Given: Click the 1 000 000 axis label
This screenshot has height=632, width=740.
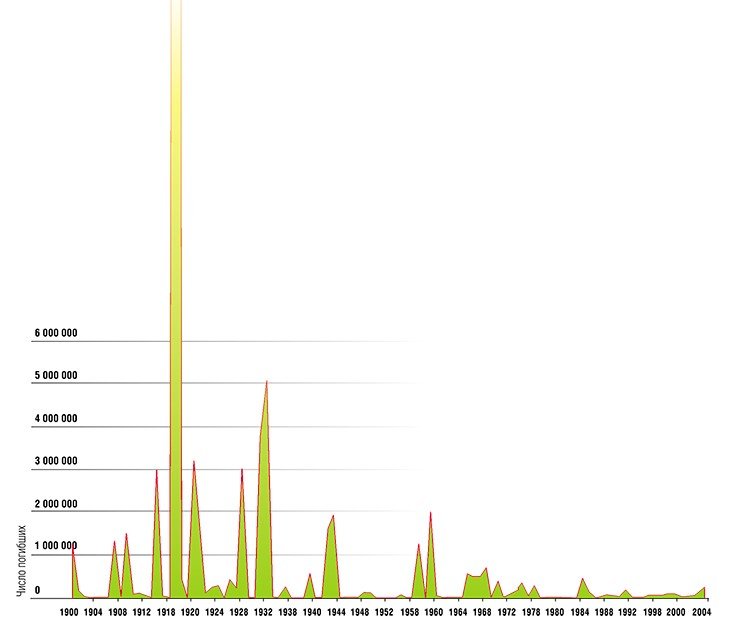Looking at the screenshot, I should [56, 546].
